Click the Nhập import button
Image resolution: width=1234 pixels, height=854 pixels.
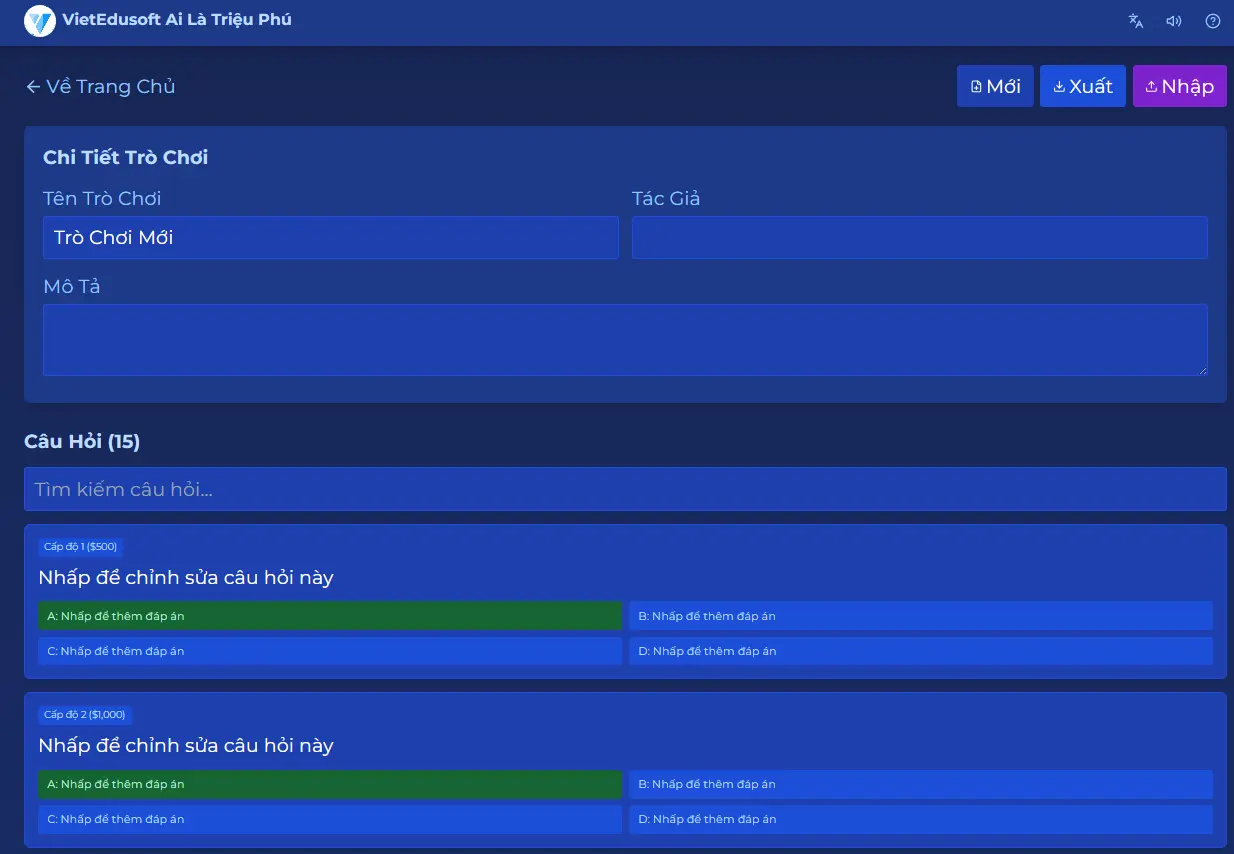1180,86
